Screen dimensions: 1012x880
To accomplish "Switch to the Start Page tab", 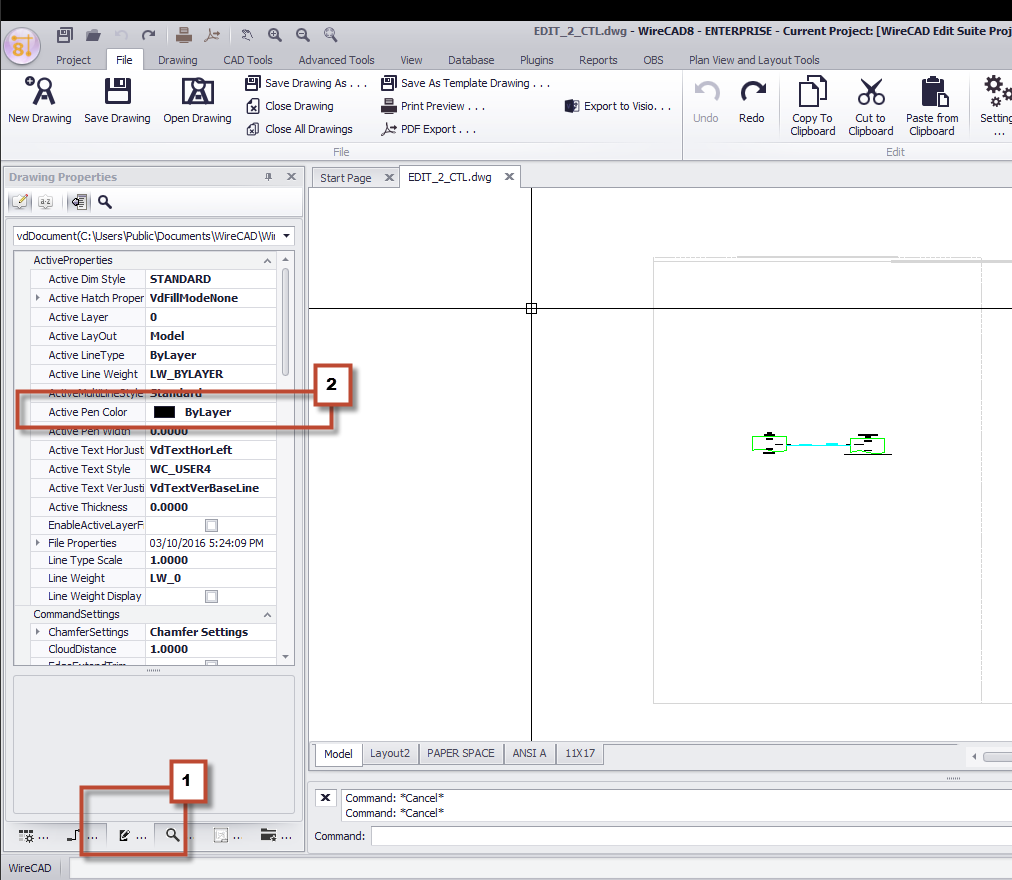I will 345,178.
